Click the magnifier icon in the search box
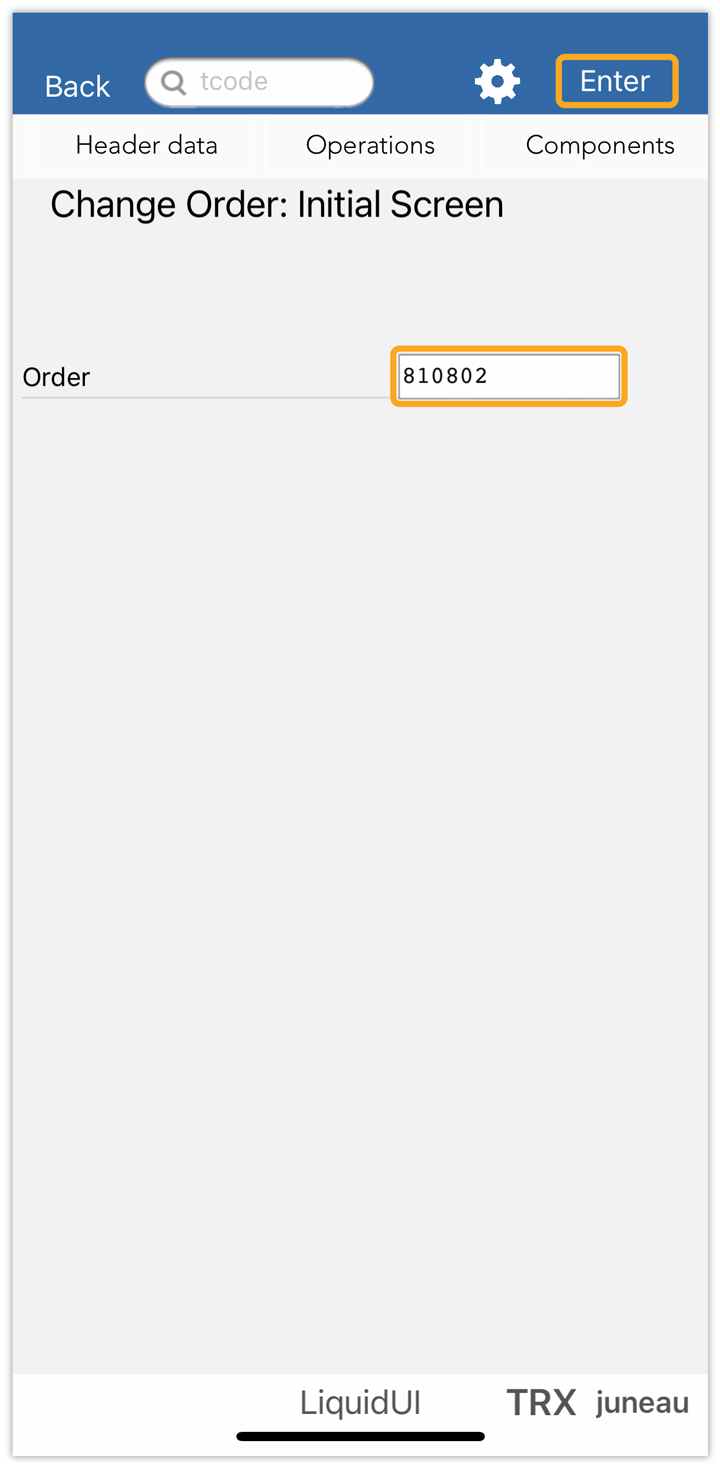The height and width of the screenshot is (1468, 720). (x=174, y=83)
